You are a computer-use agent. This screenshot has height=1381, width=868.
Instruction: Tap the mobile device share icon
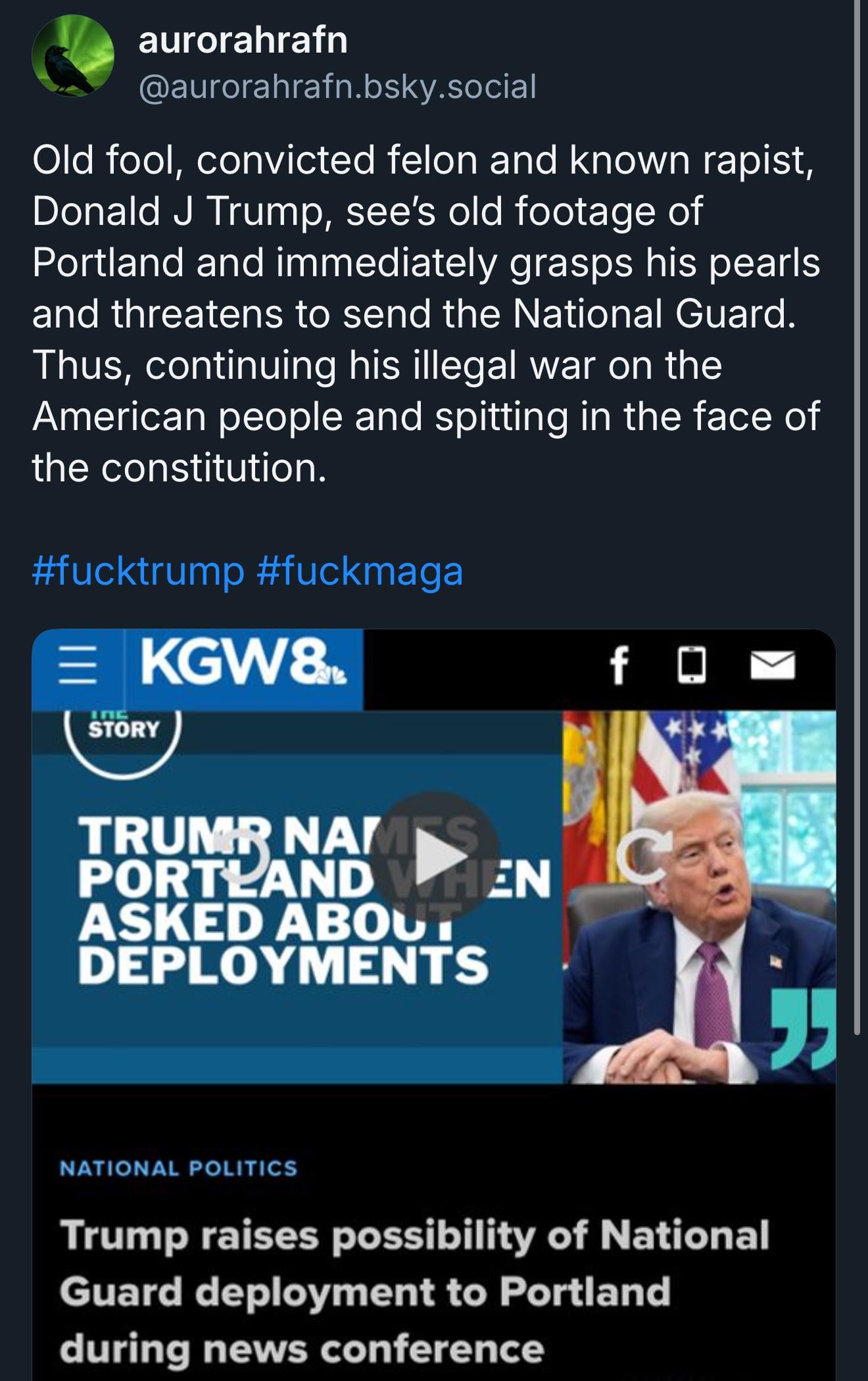coord(692,665)
